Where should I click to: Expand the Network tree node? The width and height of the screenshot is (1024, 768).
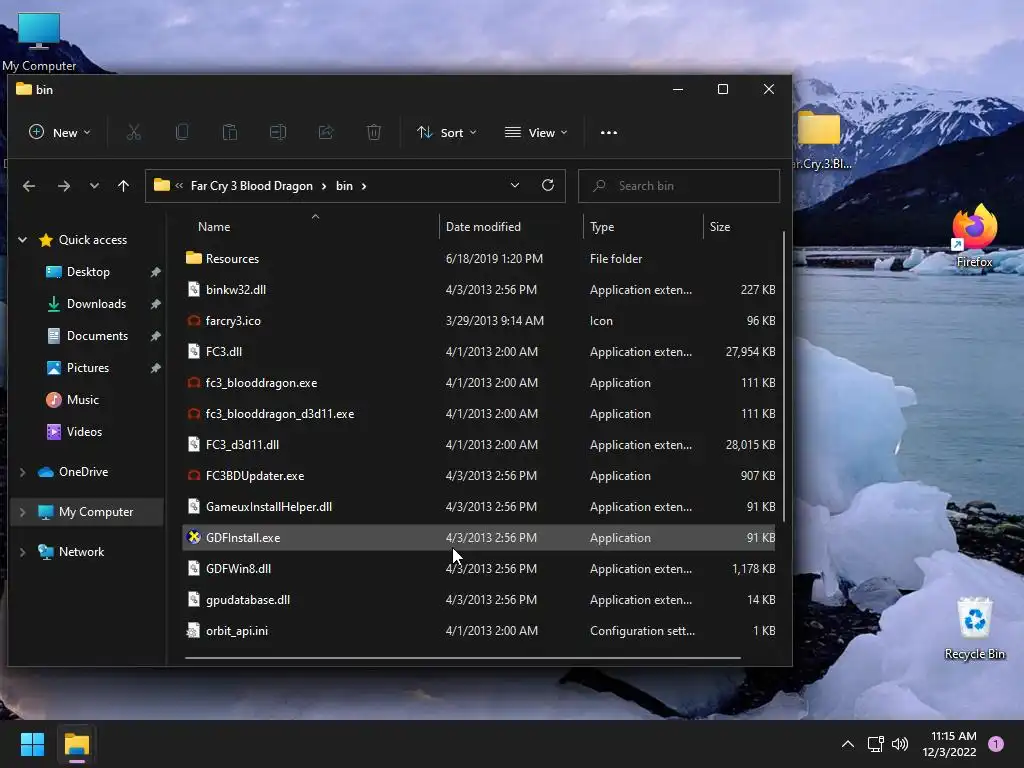click(x=22, y=552)
